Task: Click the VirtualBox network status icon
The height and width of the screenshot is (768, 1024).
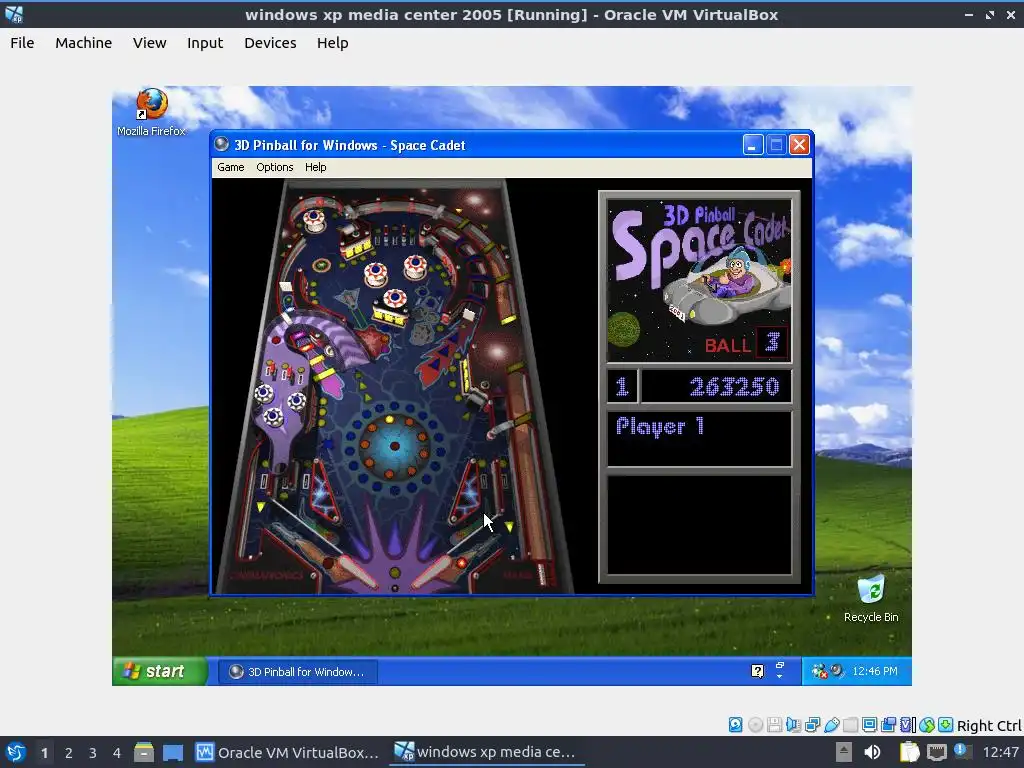Action: (812, 725)
